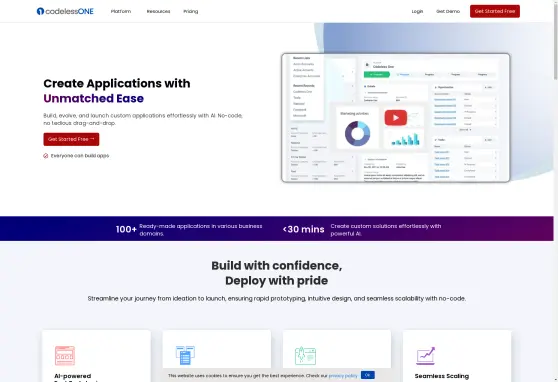Open the privacy policy link
The image size is (558, 382).
343,376
